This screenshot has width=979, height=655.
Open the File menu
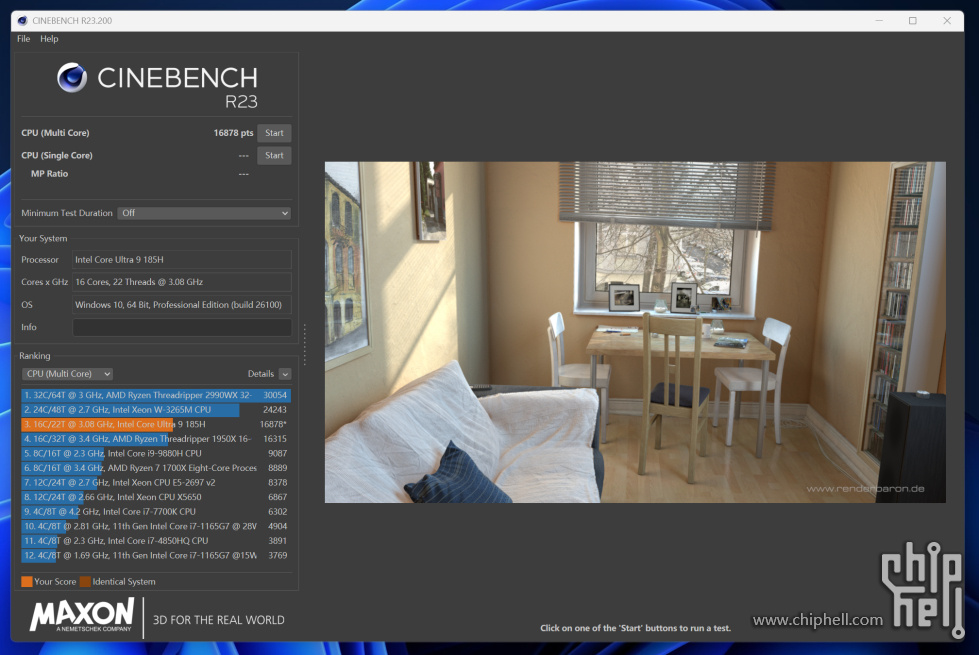24,39
